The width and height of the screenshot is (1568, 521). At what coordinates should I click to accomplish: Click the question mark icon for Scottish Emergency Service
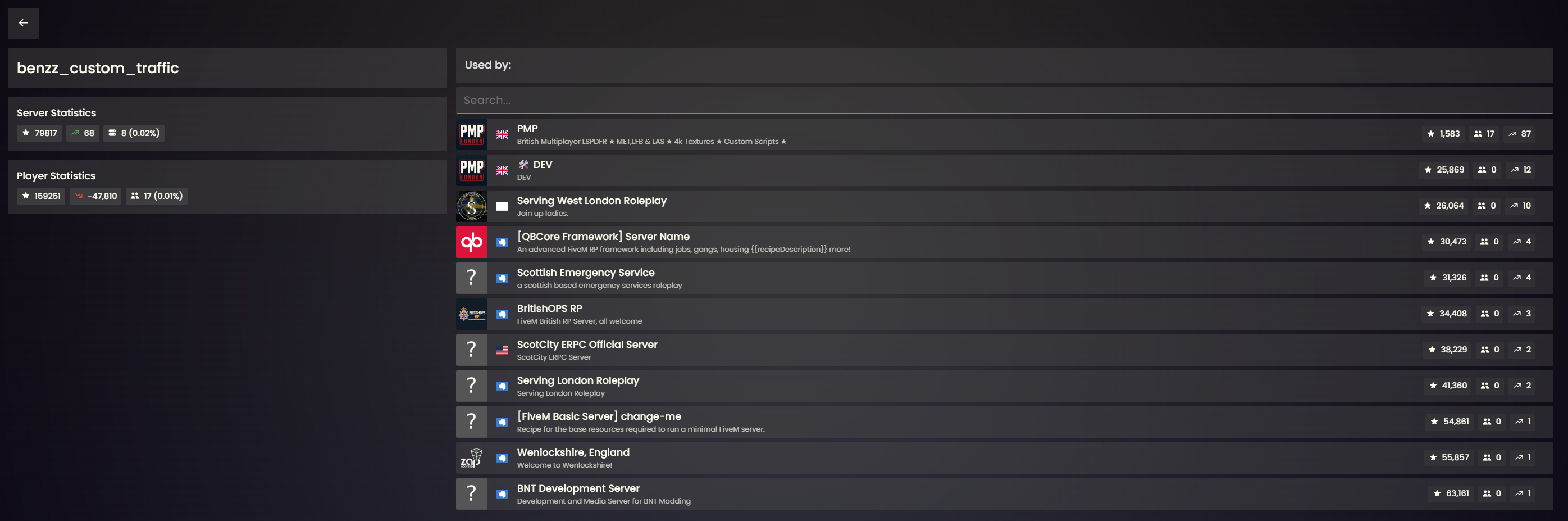click(471, 278)
